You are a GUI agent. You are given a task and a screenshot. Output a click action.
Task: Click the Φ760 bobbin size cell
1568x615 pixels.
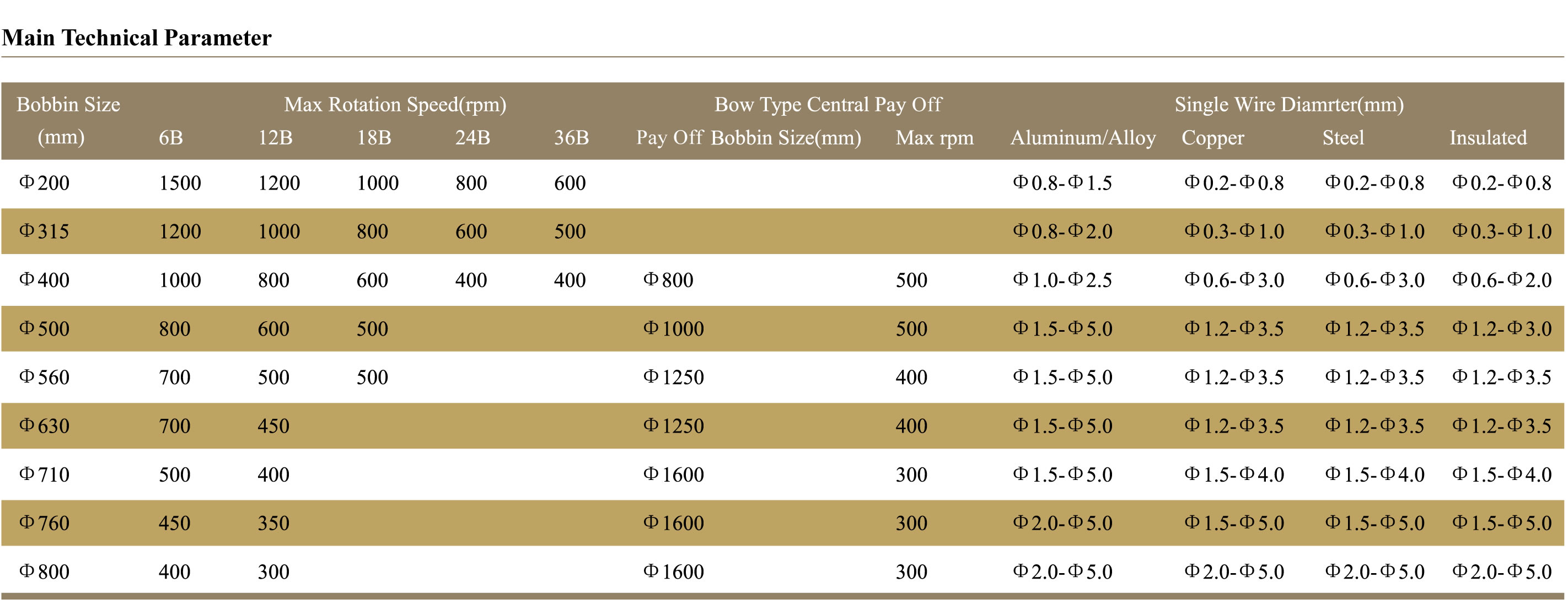[45, 523]
